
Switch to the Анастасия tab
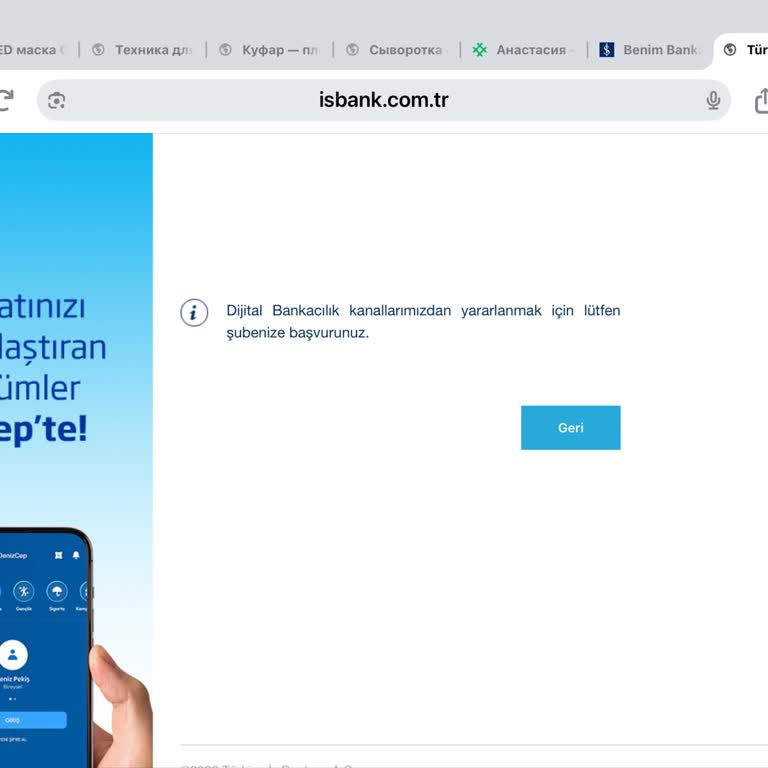[524, 50]
